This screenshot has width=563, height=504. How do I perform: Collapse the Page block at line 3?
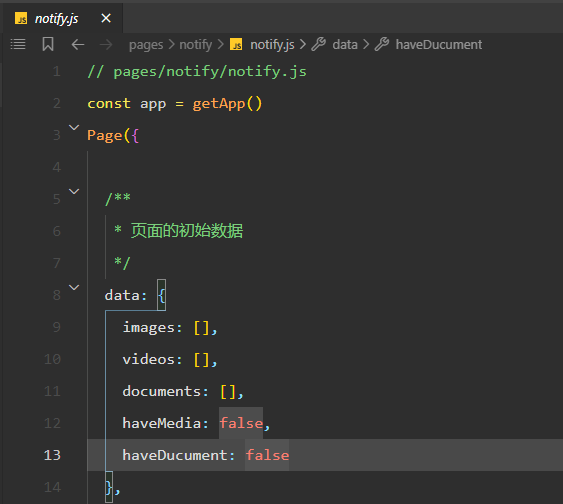click(74, 127)
